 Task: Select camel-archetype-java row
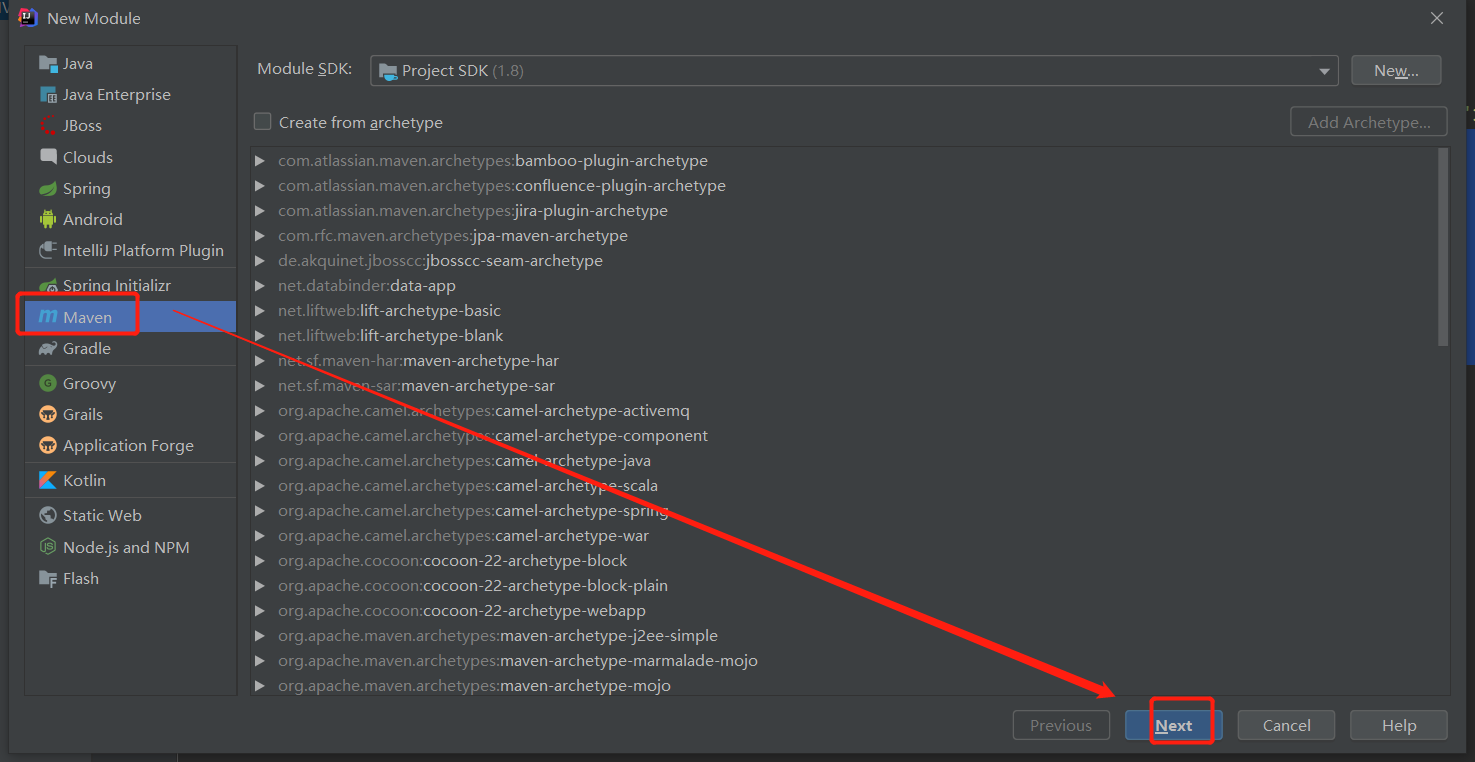[844, 461]
